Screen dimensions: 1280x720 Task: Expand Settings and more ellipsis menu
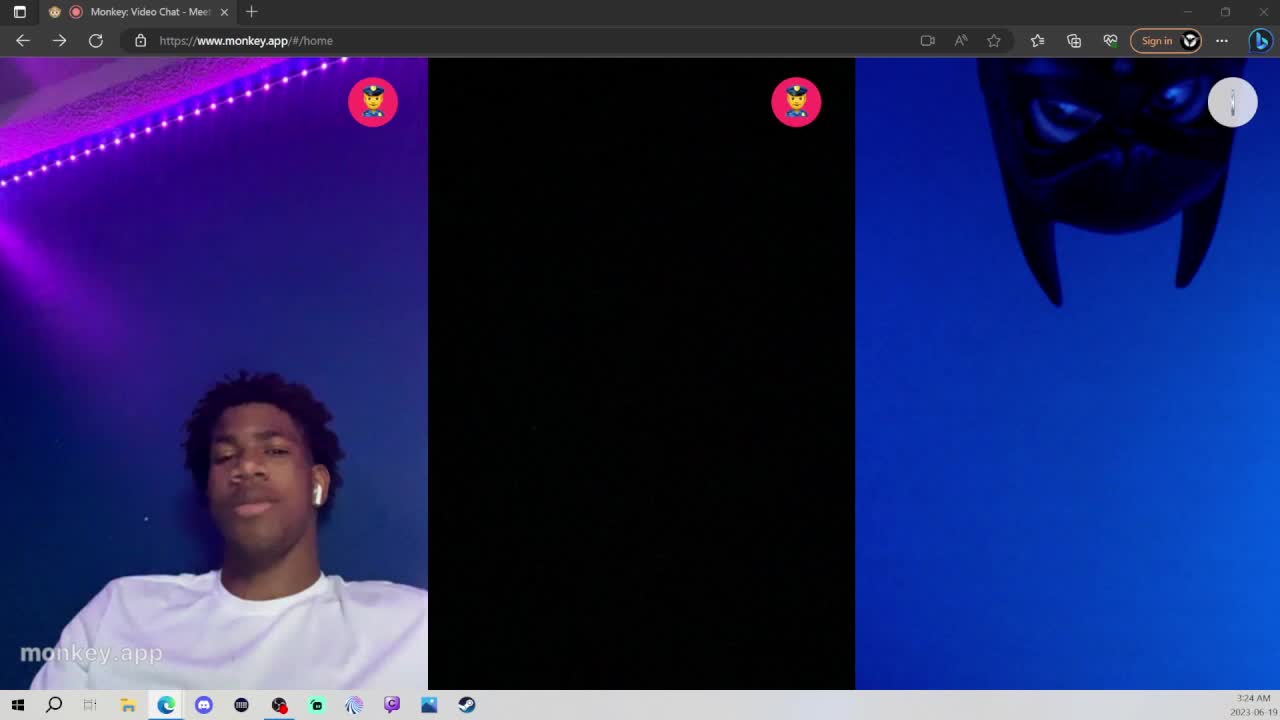point(1222,41)
